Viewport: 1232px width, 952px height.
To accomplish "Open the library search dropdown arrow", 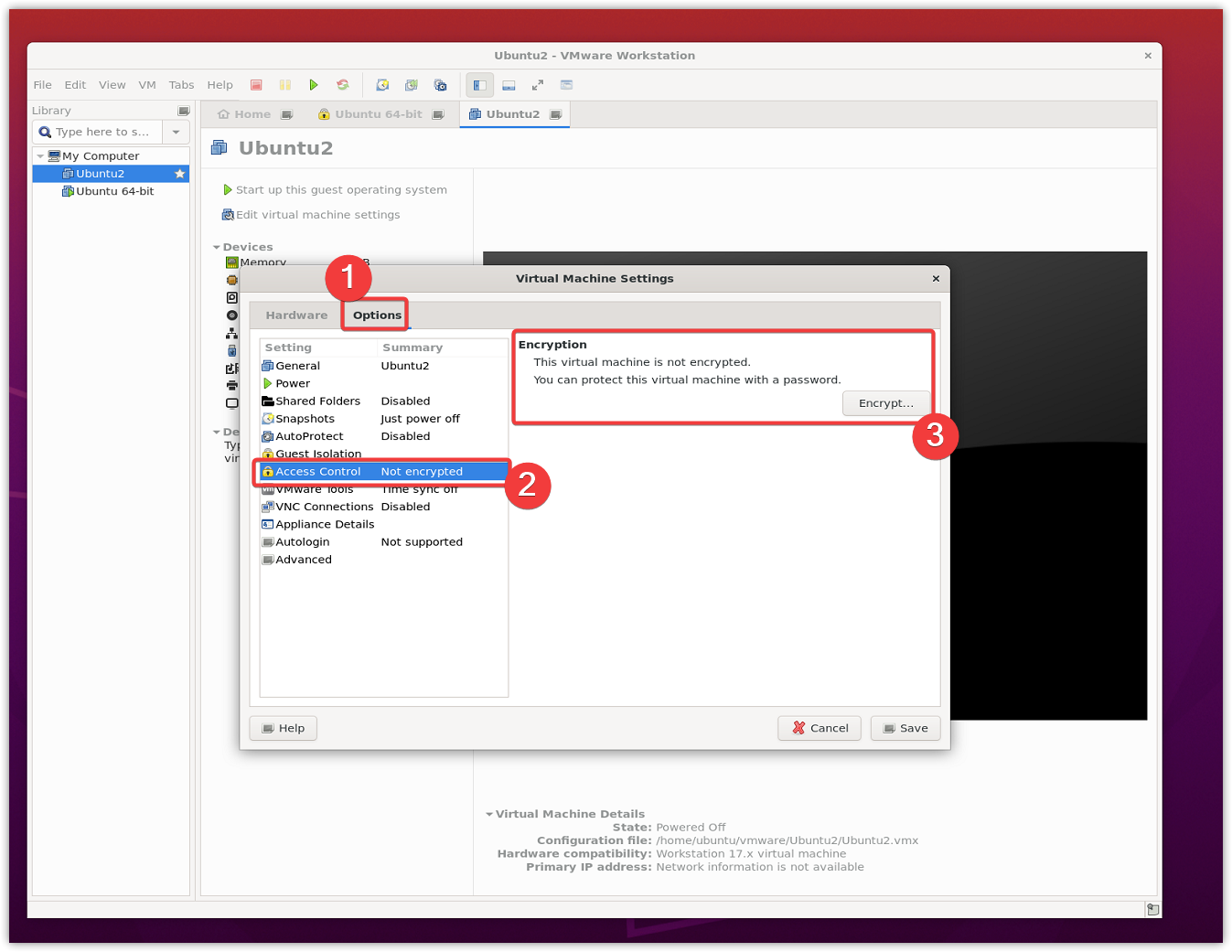I will [176, 133].
